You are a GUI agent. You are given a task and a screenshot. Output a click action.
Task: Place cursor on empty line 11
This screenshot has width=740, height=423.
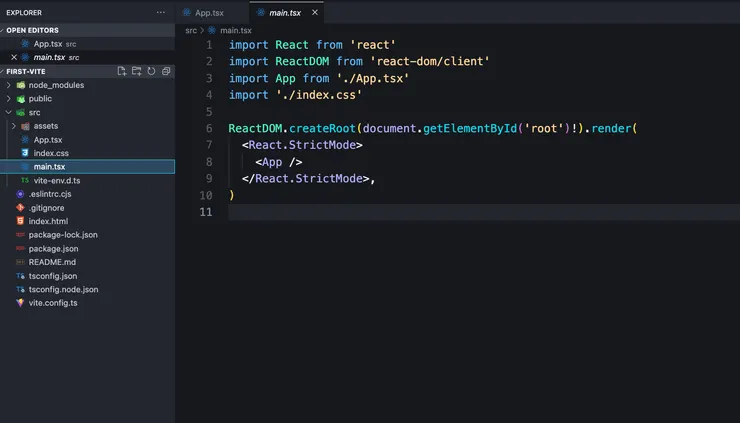tap(400, 212)
